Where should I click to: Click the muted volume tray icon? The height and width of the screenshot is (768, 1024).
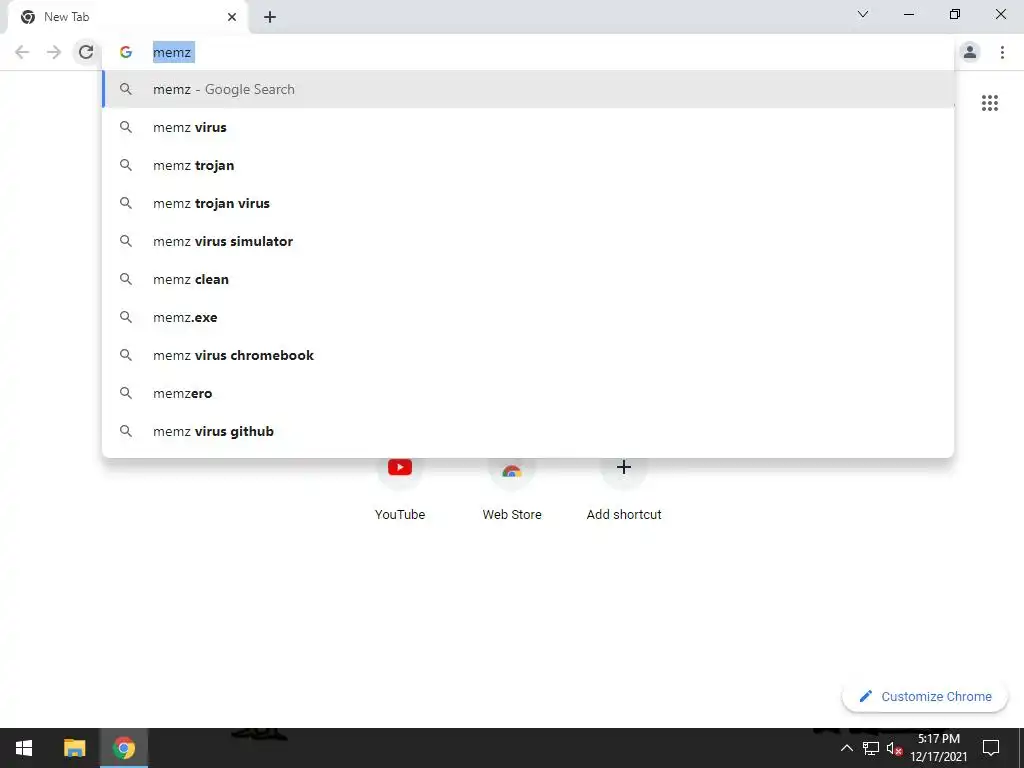point(894,748)
